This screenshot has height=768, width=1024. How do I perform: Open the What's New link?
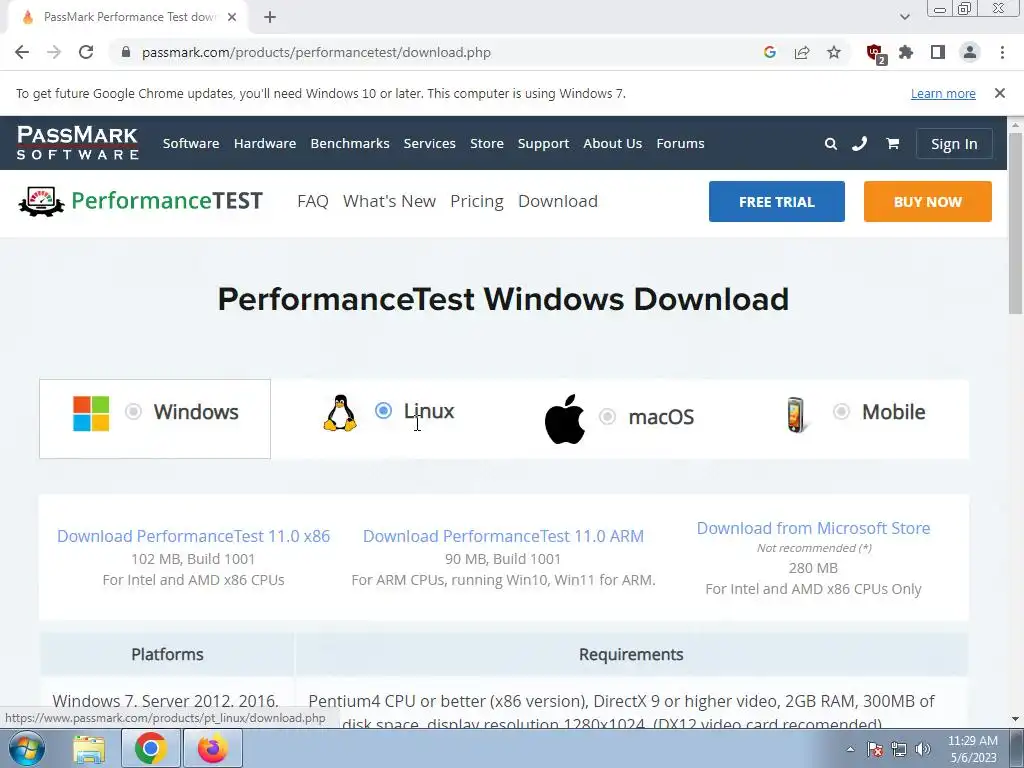point(389,201)
